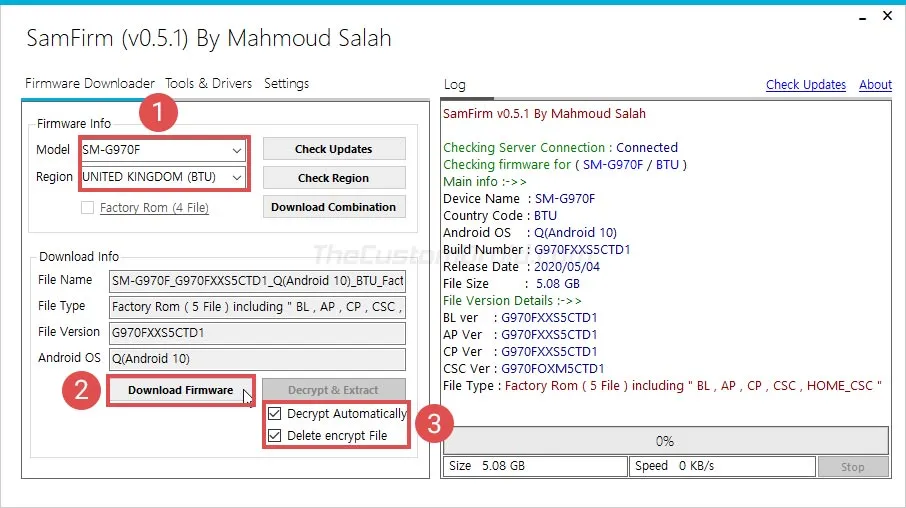906x508 pixels.
Task: Click log line File Size : 5.08 GB
Action: [511, 284]
